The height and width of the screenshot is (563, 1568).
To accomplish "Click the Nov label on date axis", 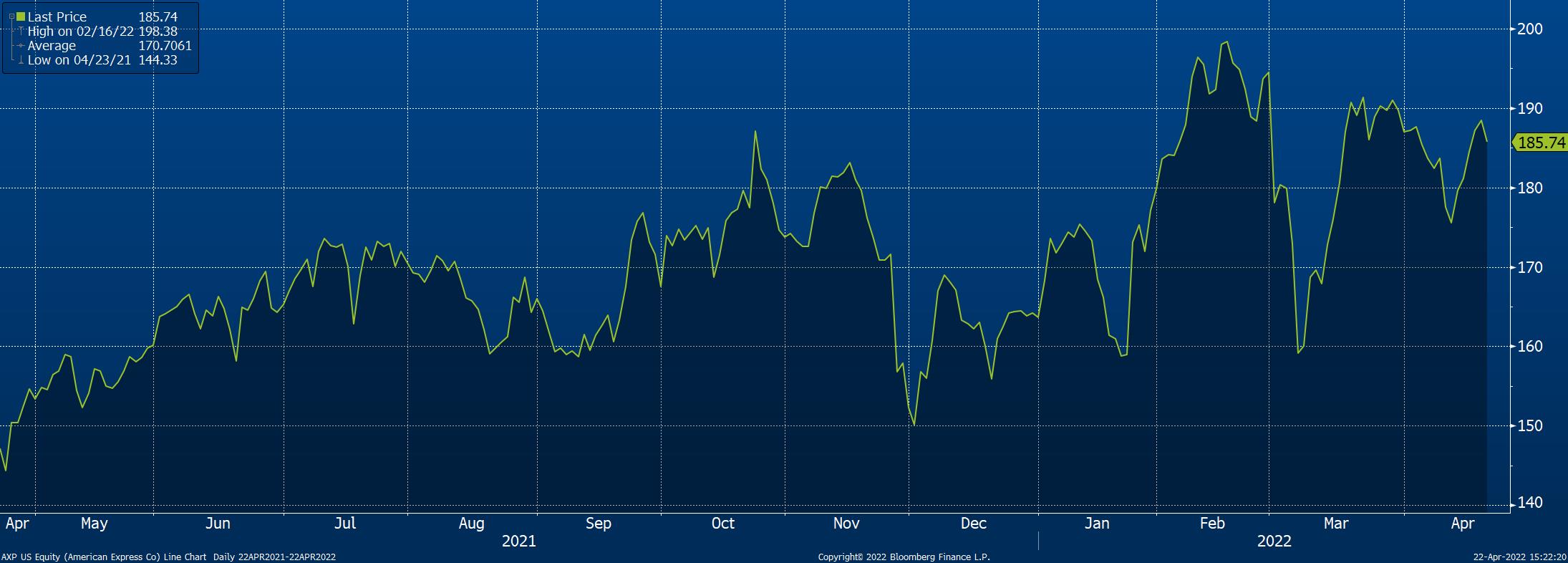I will pos(846,524).
